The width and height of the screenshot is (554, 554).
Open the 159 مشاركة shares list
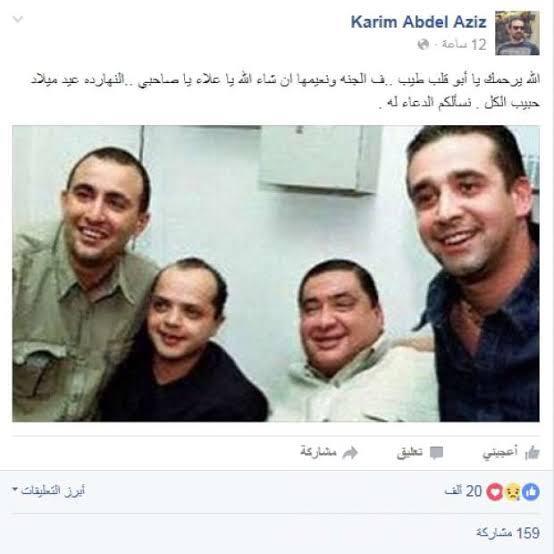pos(508,533)
